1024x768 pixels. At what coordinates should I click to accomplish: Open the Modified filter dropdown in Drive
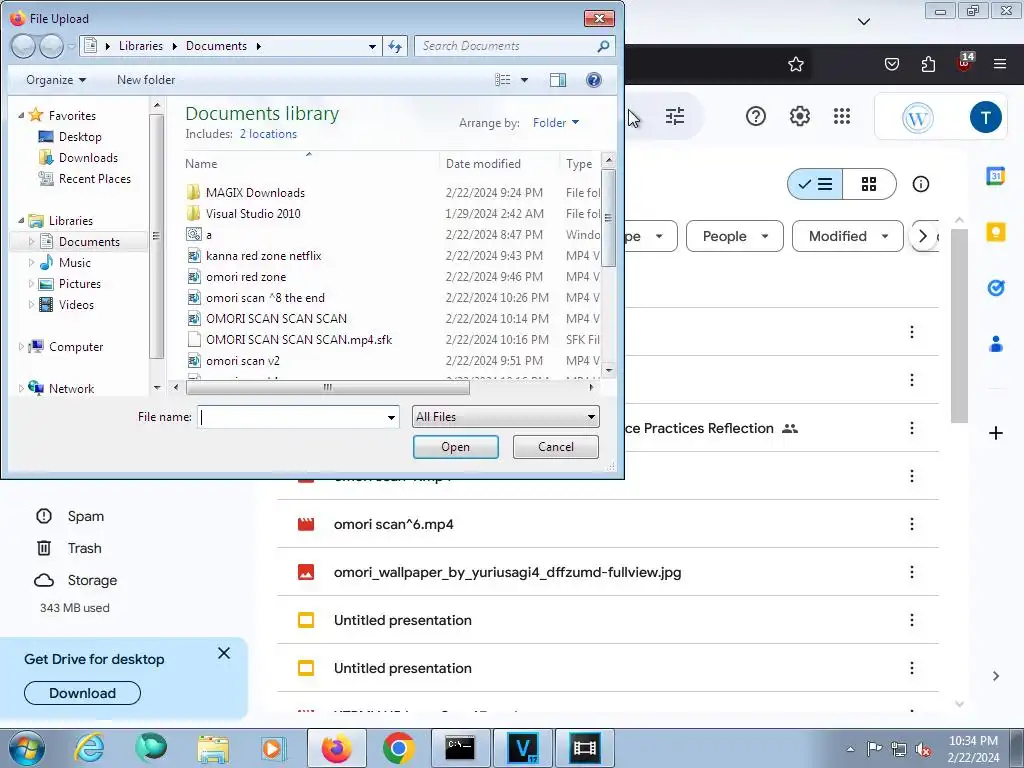click(848, 236)
